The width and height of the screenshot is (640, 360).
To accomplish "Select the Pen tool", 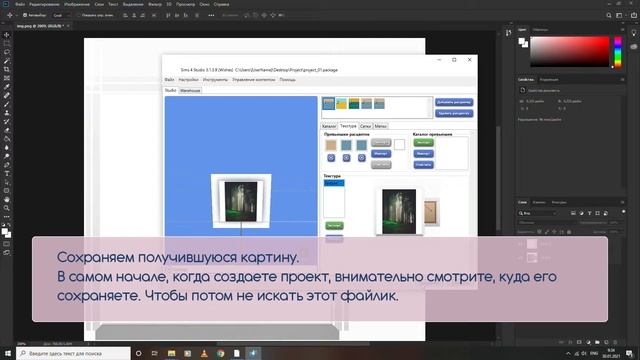I will (7, 165).
